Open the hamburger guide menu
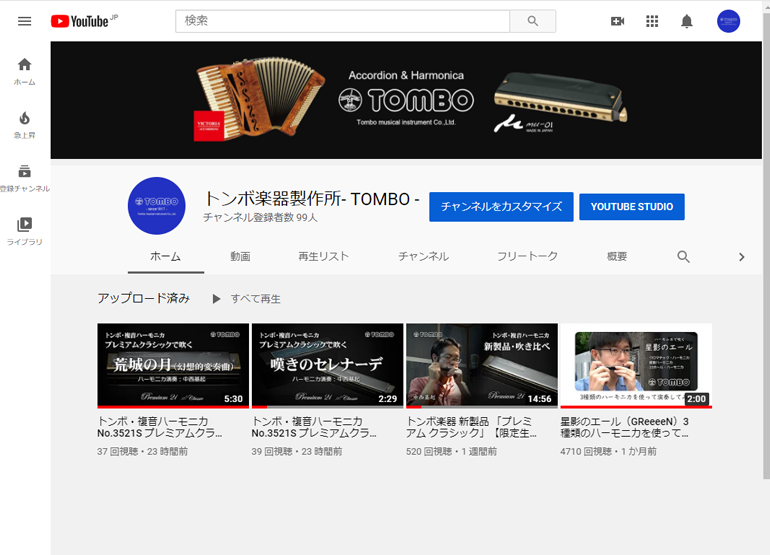770x555 pixels. pos(25,21)
